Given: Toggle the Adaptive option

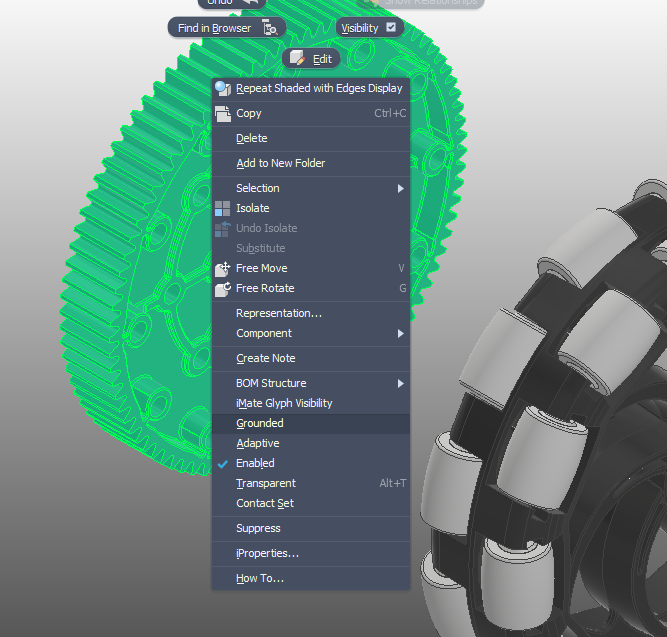Looking at the screenshot, I should (x=311, y=443).
